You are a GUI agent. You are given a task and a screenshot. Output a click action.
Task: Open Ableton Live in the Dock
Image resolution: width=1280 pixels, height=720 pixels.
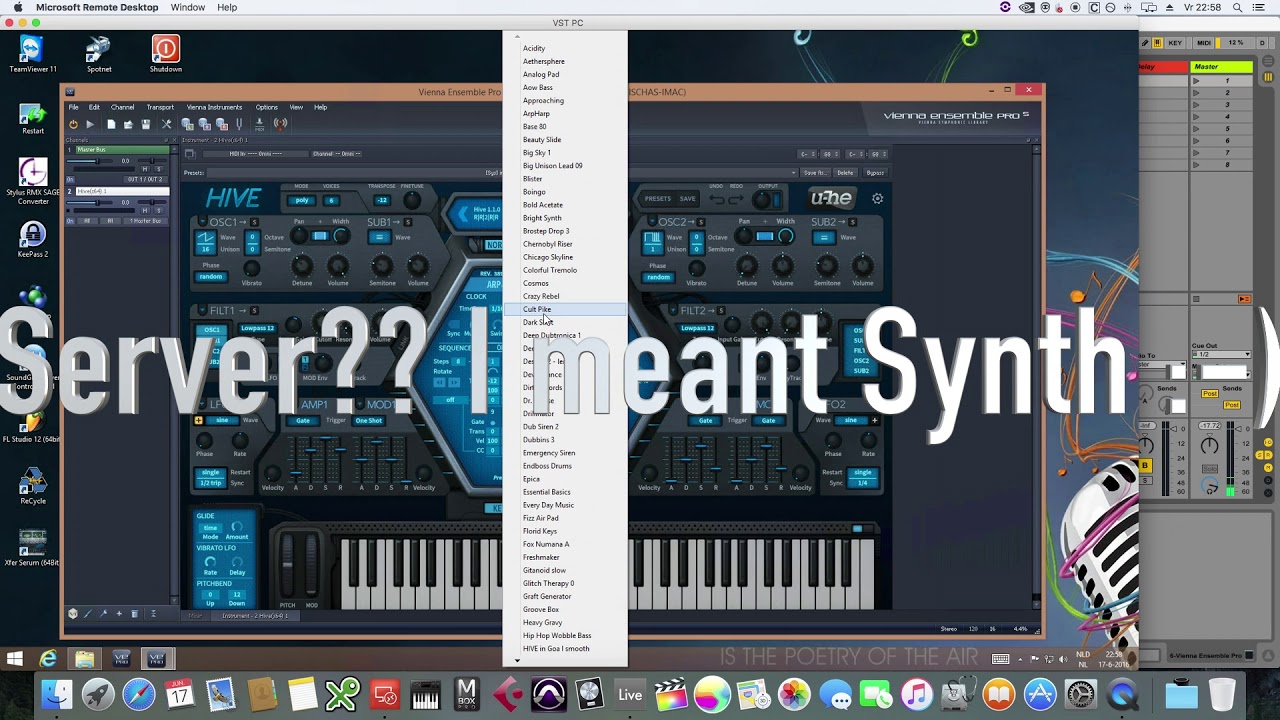(x=630, y=694)
